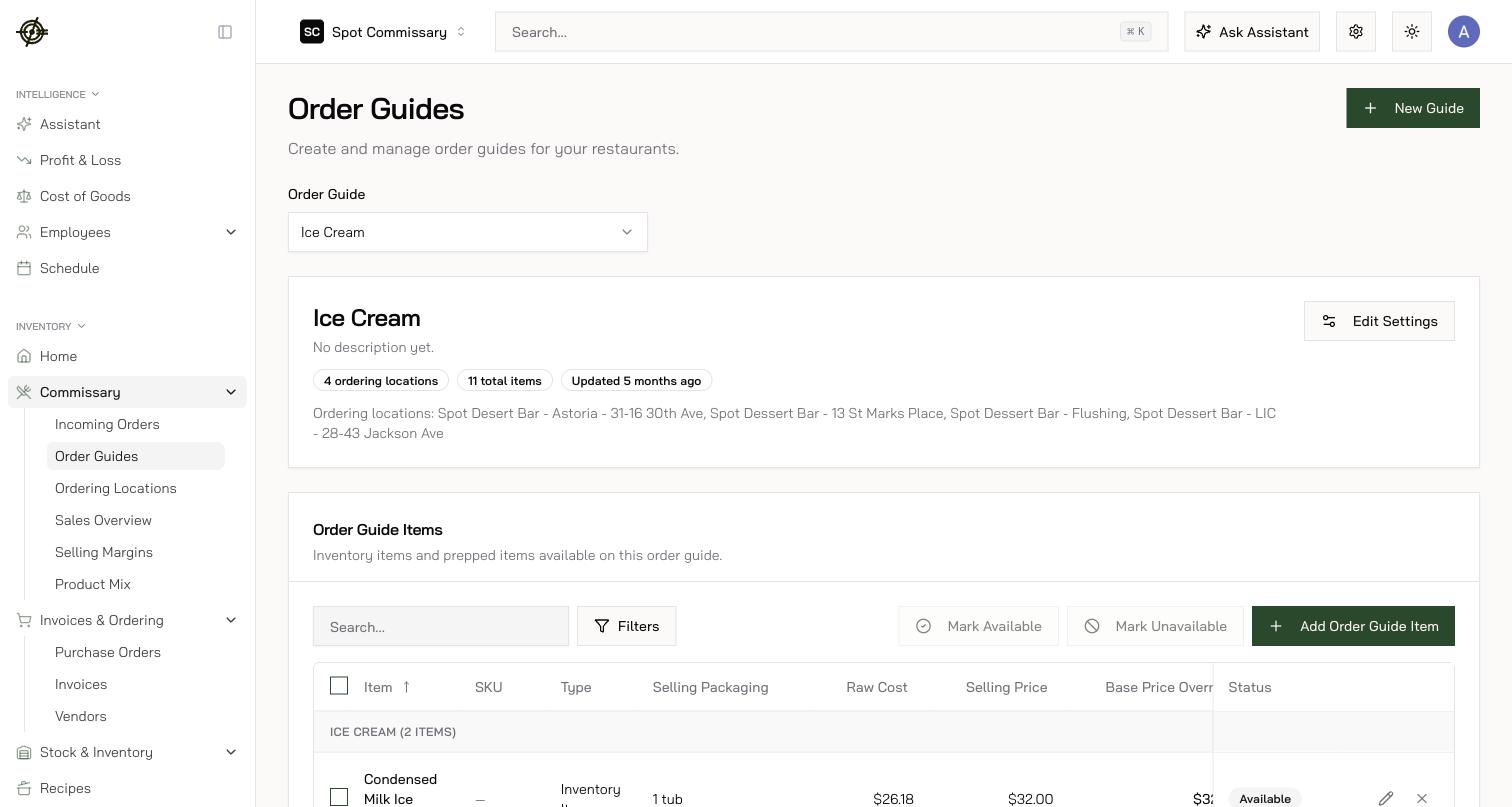1512x807 pixels.
Task: Click the Commissary utensils icon
Action: [x=24, y=392]
